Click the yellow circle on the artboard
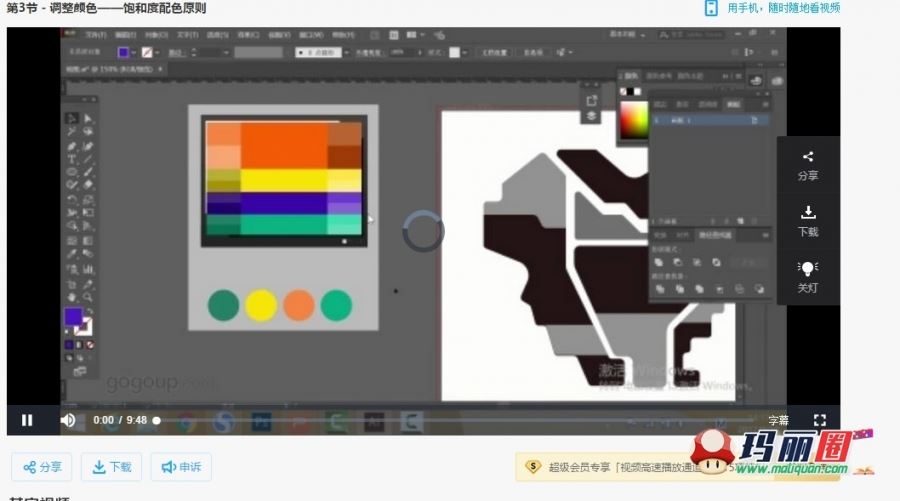 pos(261,305)
